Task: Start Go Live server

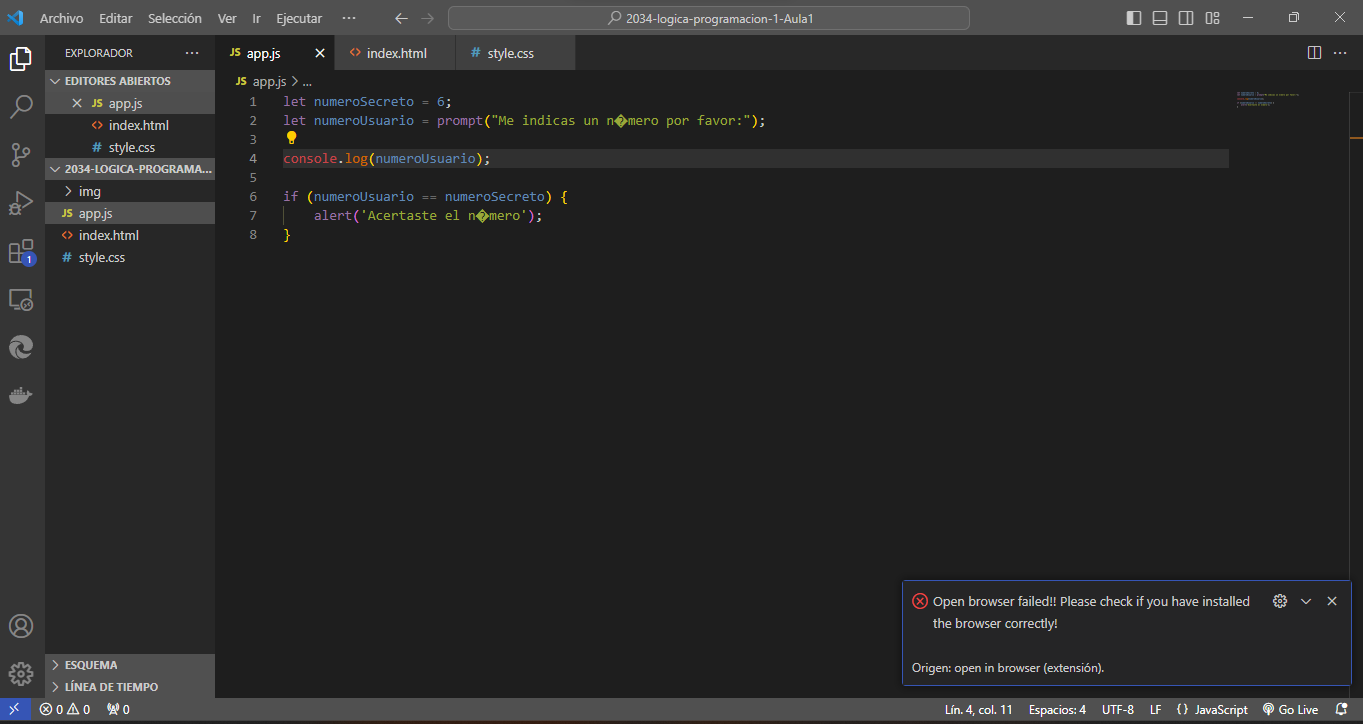Action: [1290, 710]
